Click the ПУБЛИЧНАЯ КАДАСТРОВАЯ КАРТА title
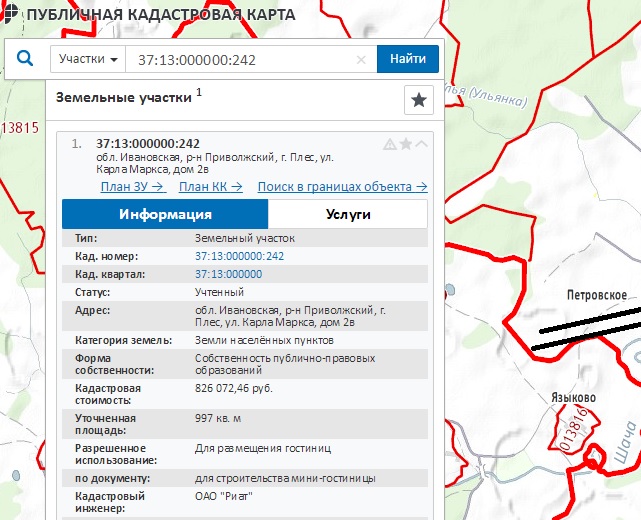 tap(161, 15)
